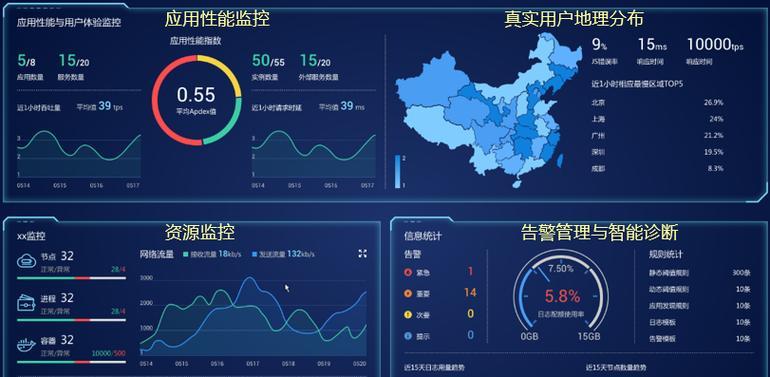Select the 成都 8.3% row
Viewport: 770px width, 377px height.
tap(657, 168)
